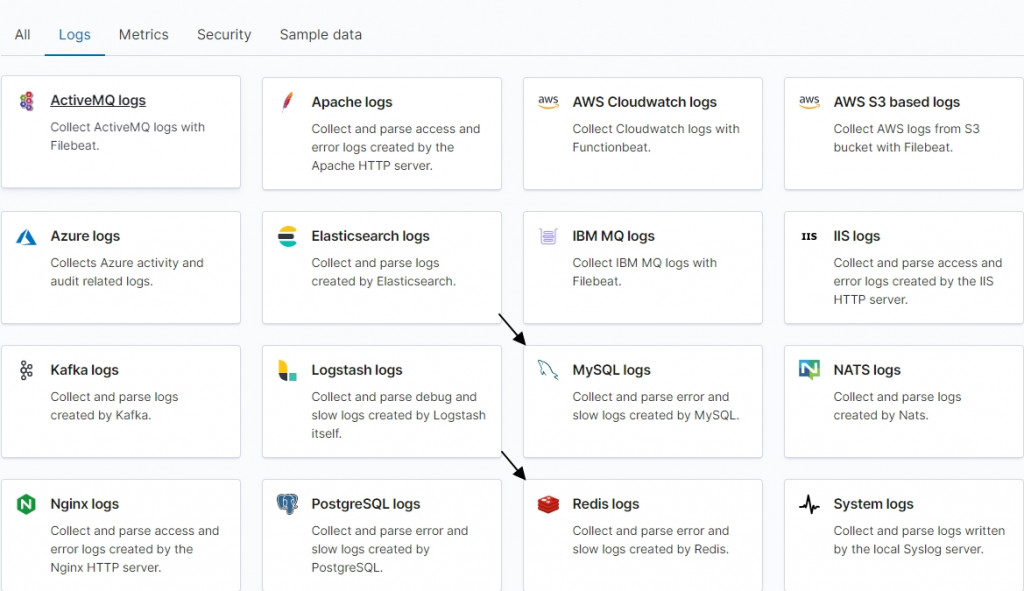Viewport: 1024px width, 591px height.
Task: Click the Kafka logo icon
Action: [26, 371]
